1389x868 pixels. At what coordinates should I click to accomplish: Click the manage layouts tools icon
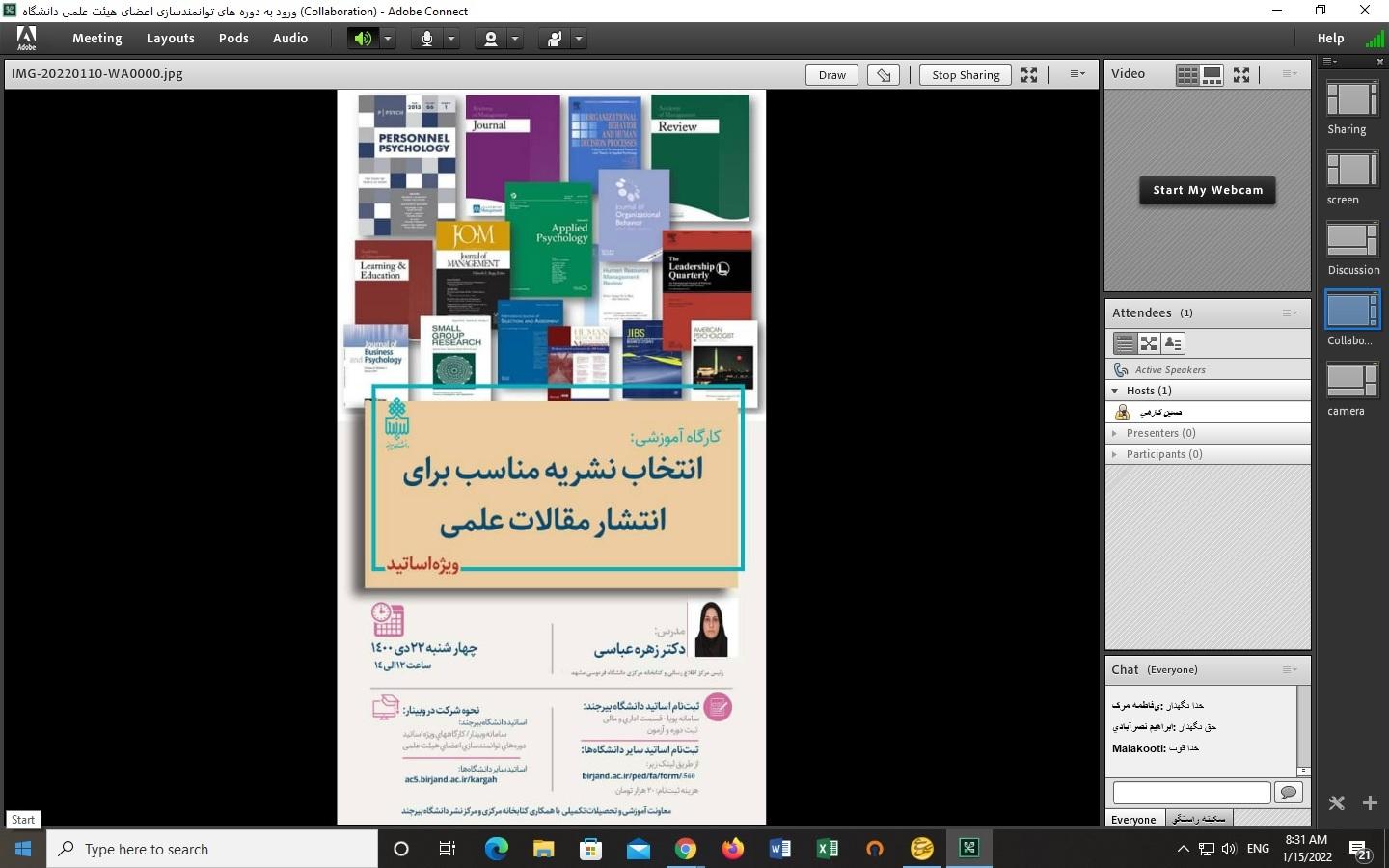click(x=1336, y=802)
